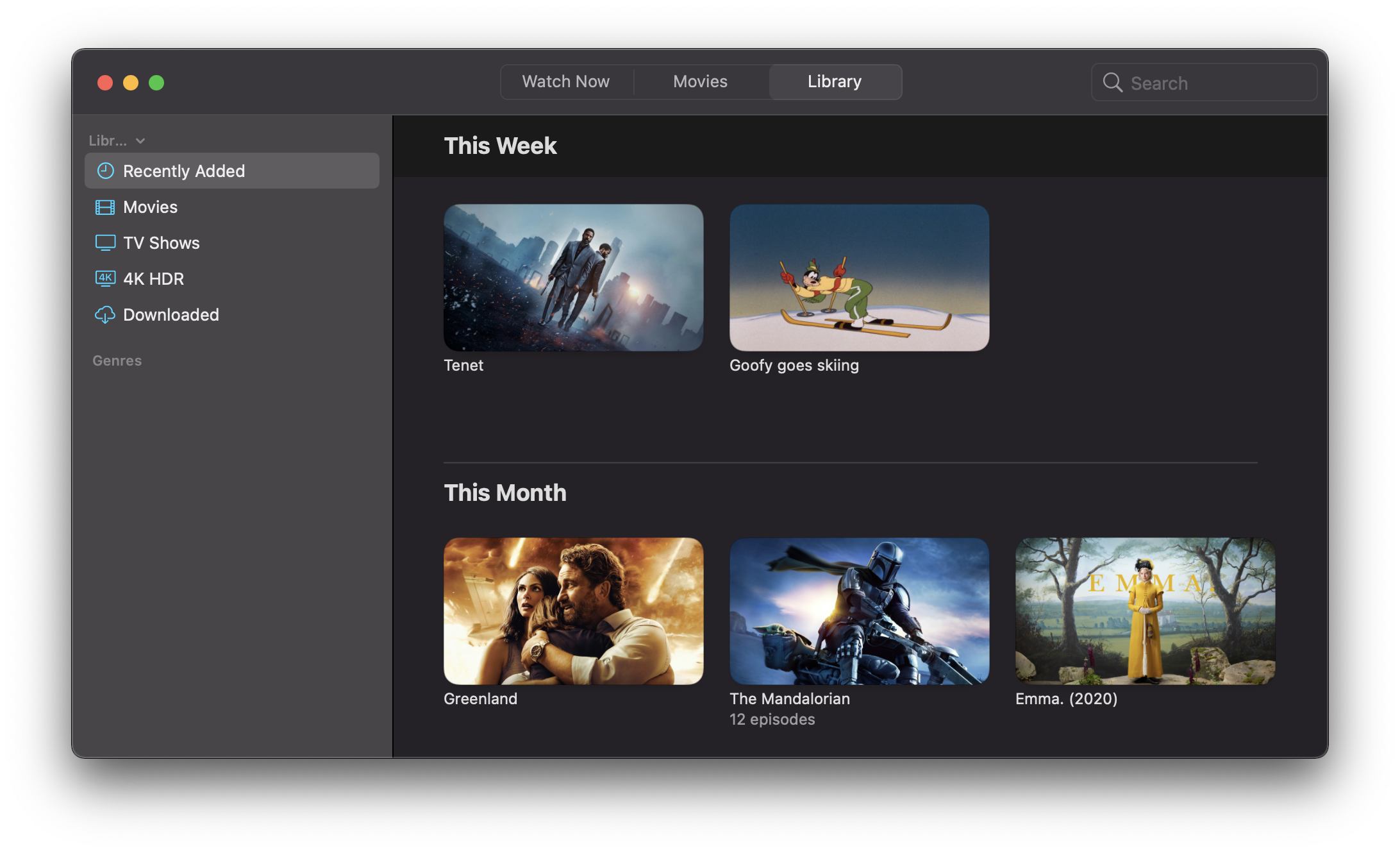Open Movies in the sidebar list
The image size is (1400, 853).
232,207
